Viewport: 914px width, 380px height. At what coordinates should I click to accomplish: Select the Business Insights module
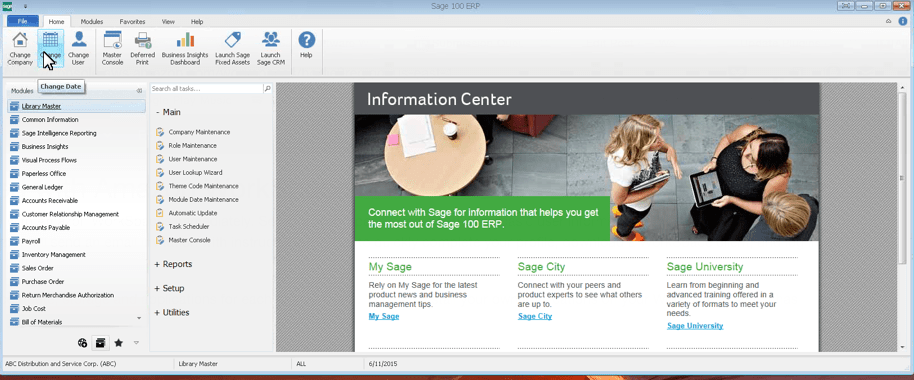tap(76, 147)
